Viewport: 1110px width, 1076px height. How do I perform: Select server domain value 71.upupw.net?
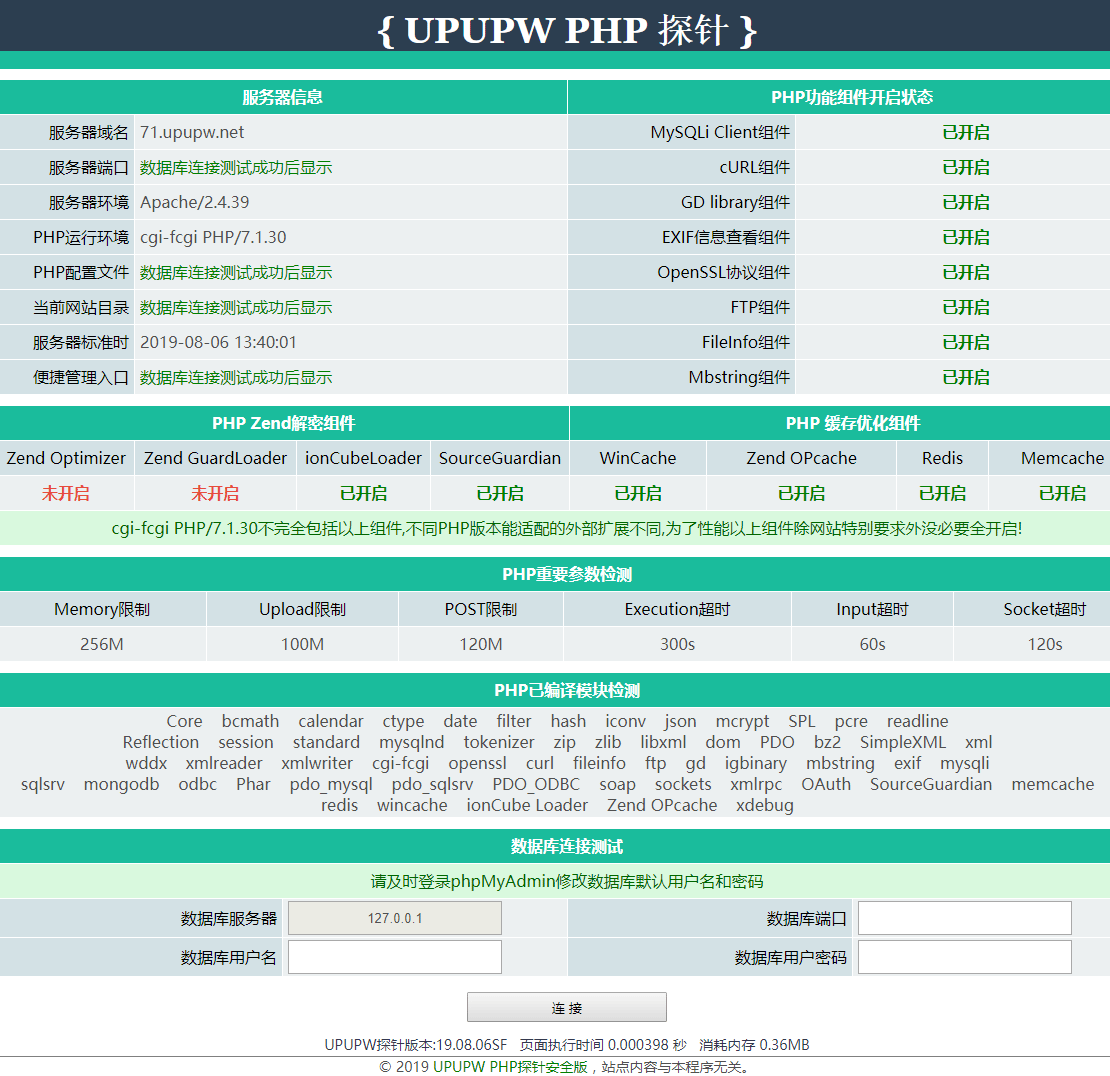(x=192, y=132)
